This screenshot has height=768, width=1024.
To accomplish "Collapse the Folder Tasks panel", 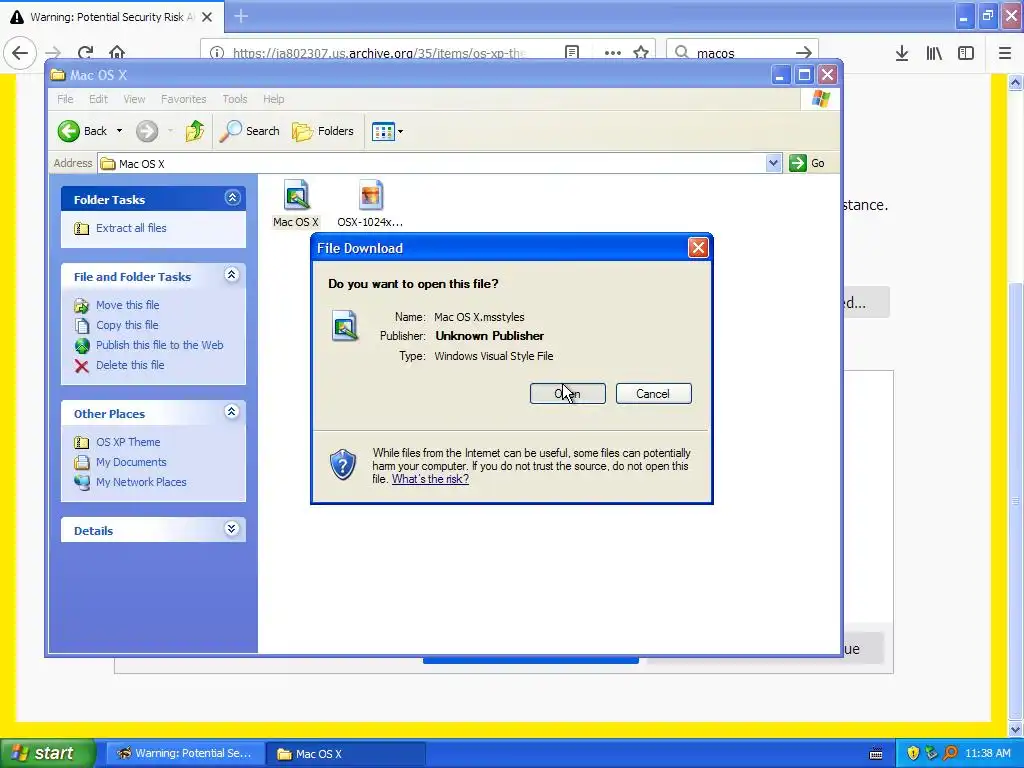I will (232, 198).
